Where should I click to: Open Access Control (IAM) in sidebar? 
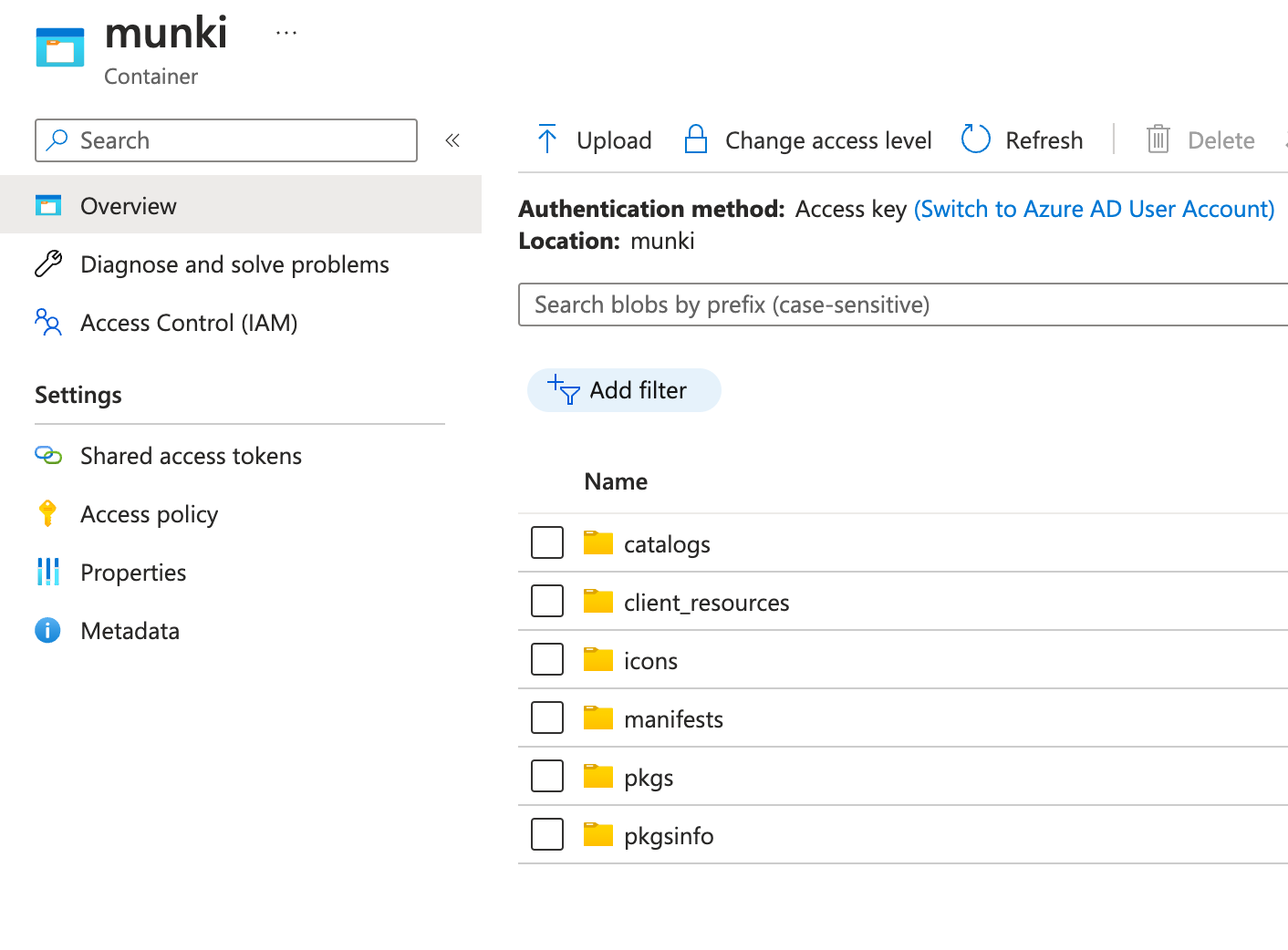click(x=189, y=323)
